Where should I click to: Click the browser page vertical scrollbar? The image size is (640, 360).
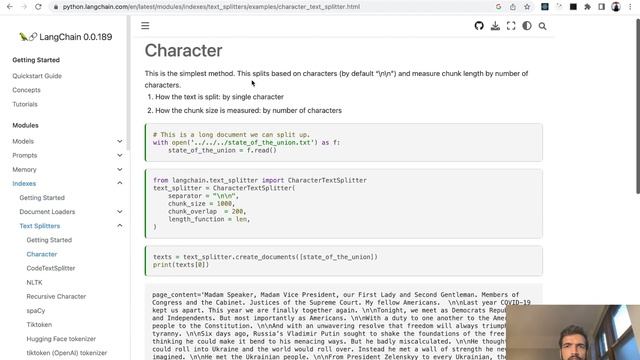pyautogui.click(x=638, y=106)
